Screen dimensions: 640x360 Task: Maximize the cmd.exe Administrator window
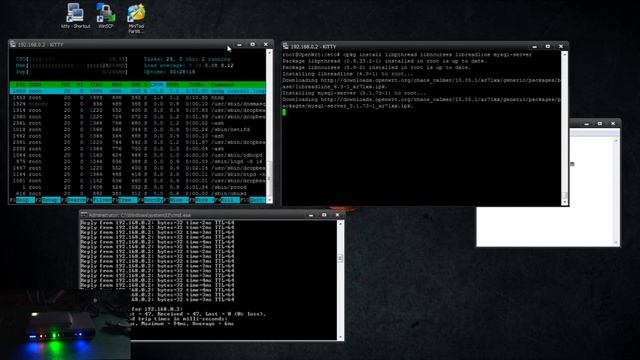[324, 215]
